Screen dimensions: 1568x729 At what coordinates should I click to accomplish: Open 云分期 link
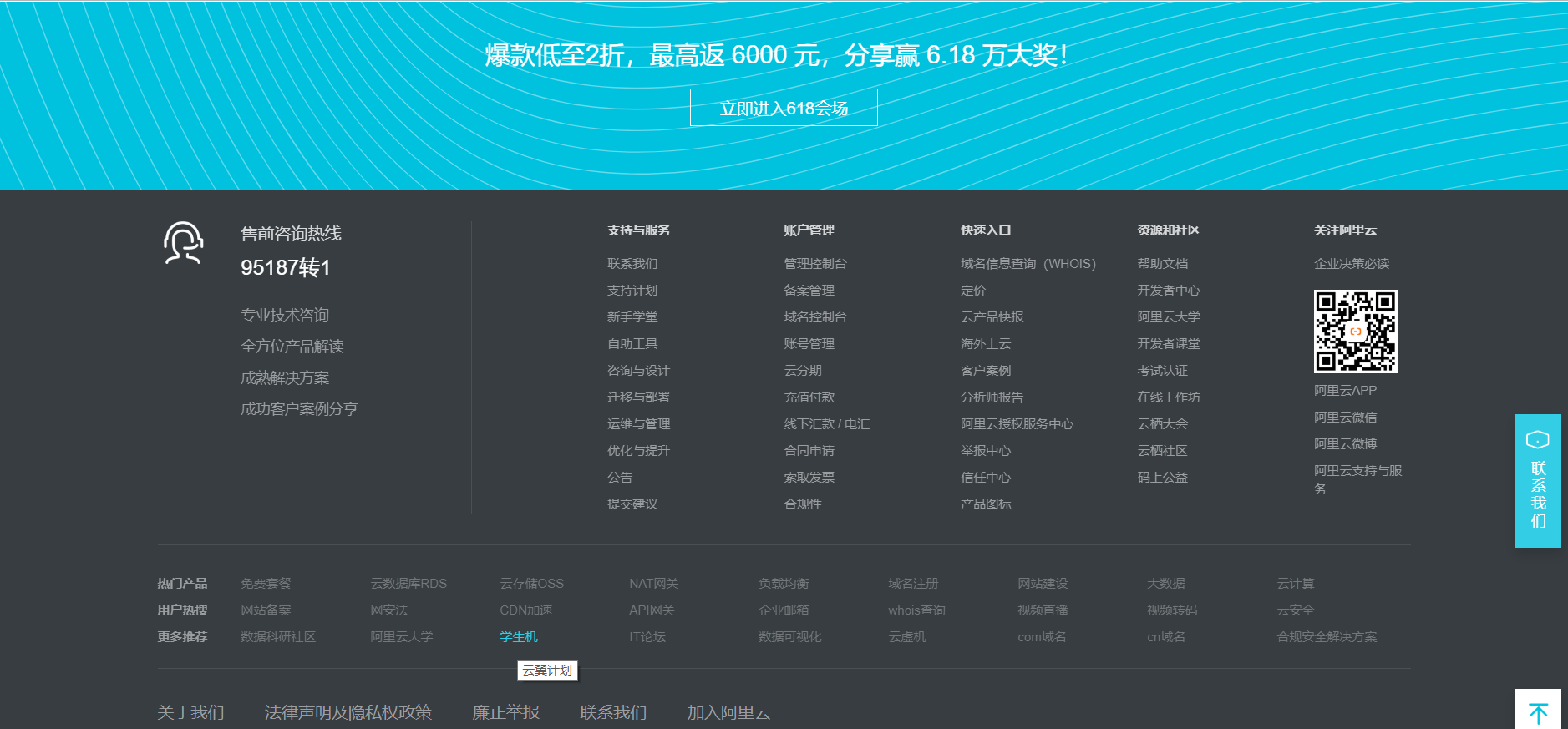point(803,371)
